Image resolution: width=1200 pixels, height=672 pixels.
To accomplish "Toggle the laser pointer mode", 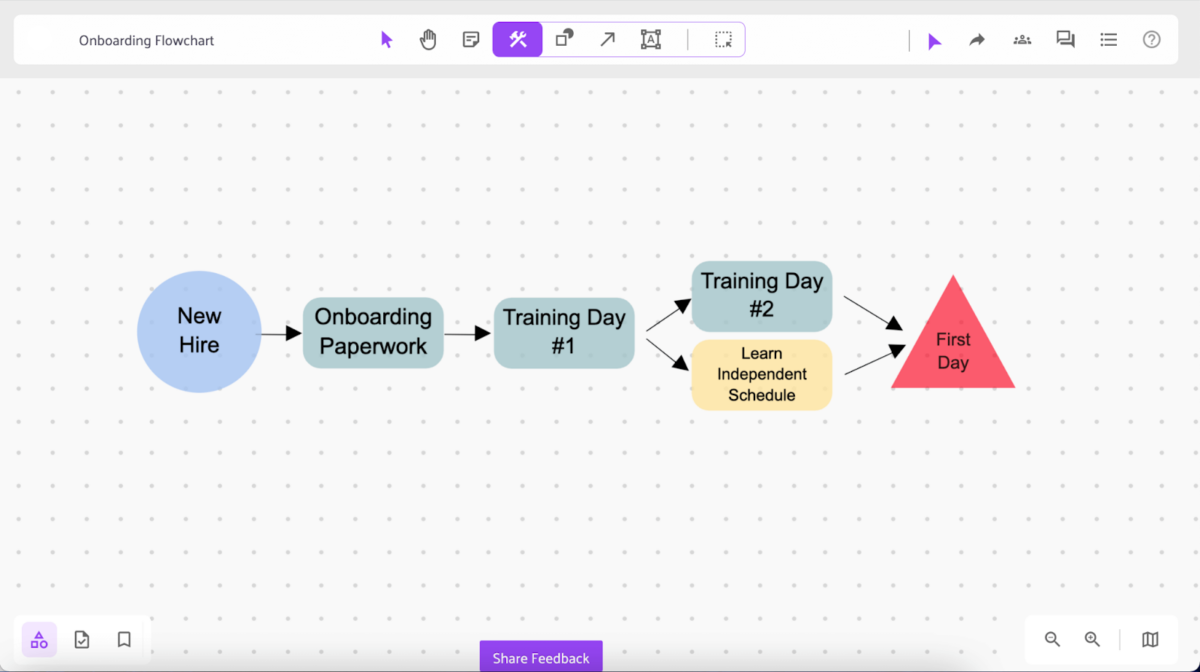I will pos(933,39).
